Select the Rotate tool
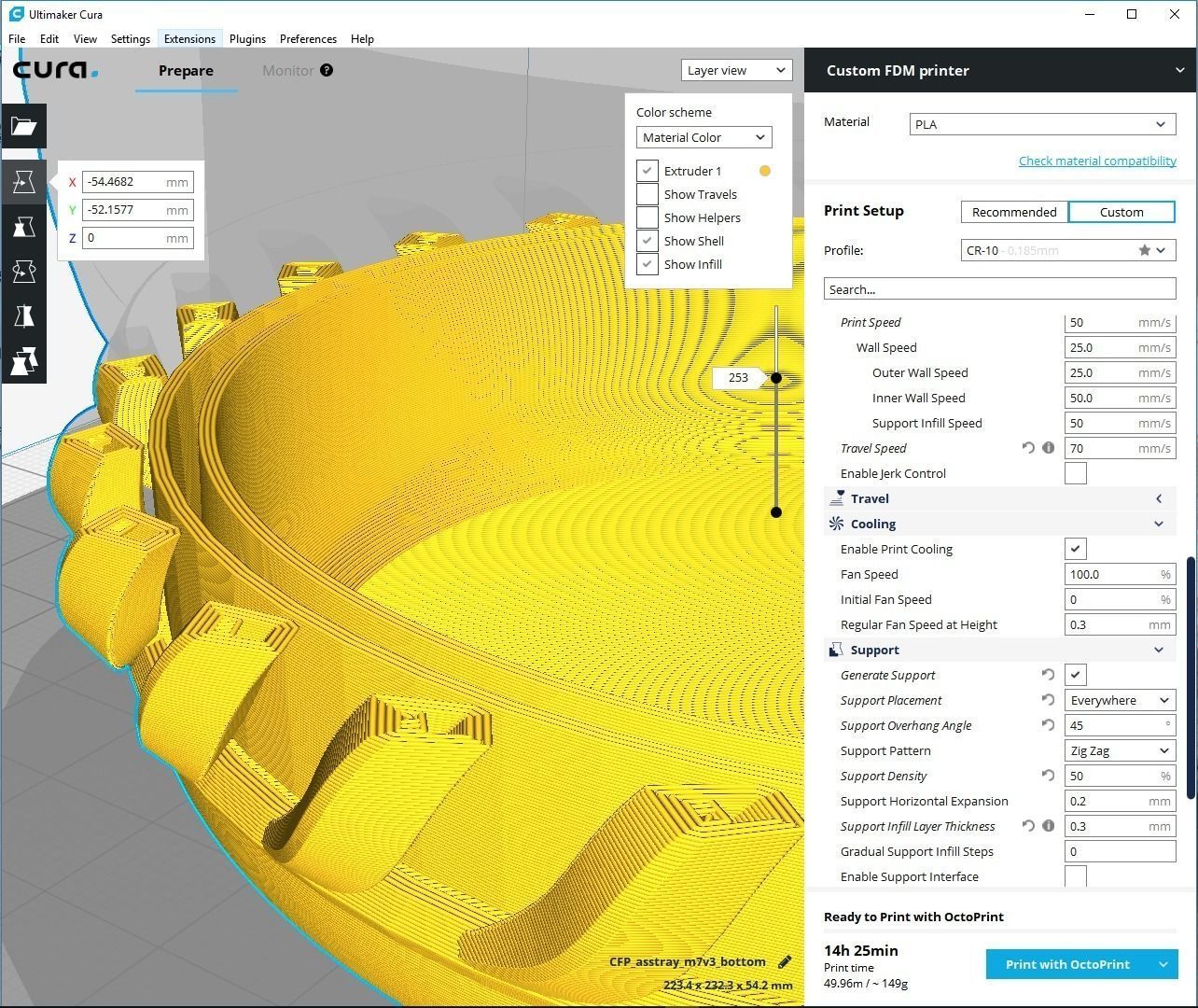Screen dimensions: 1198x1008 (x=23, y=272)
